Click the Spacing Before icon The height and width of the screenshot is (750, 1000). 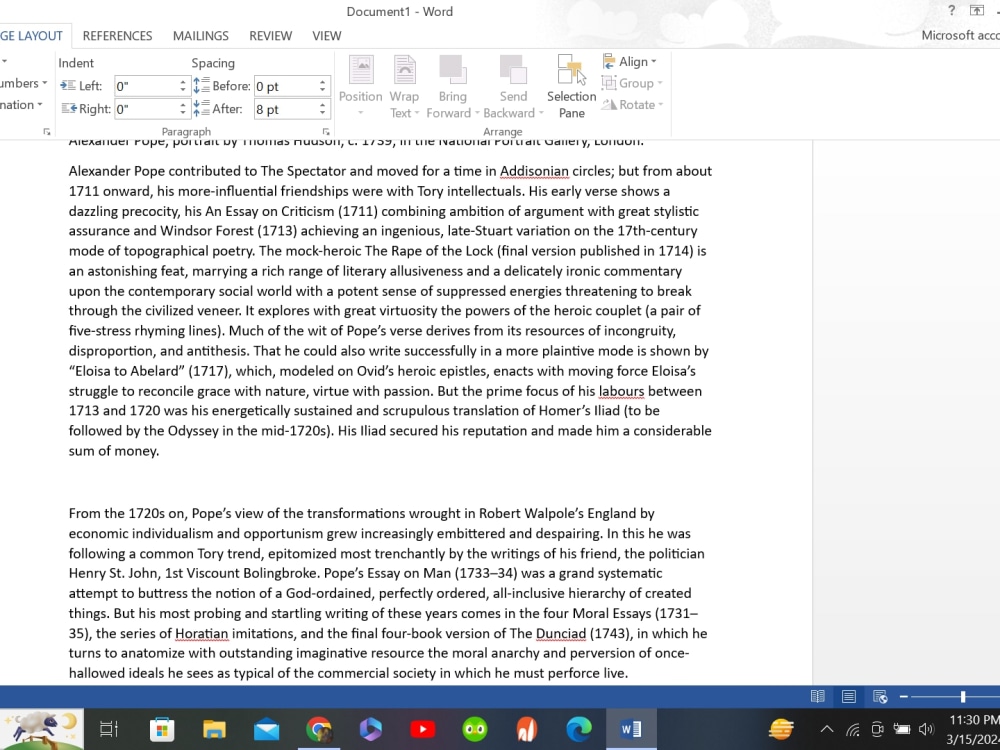click(x=201, y=85)
